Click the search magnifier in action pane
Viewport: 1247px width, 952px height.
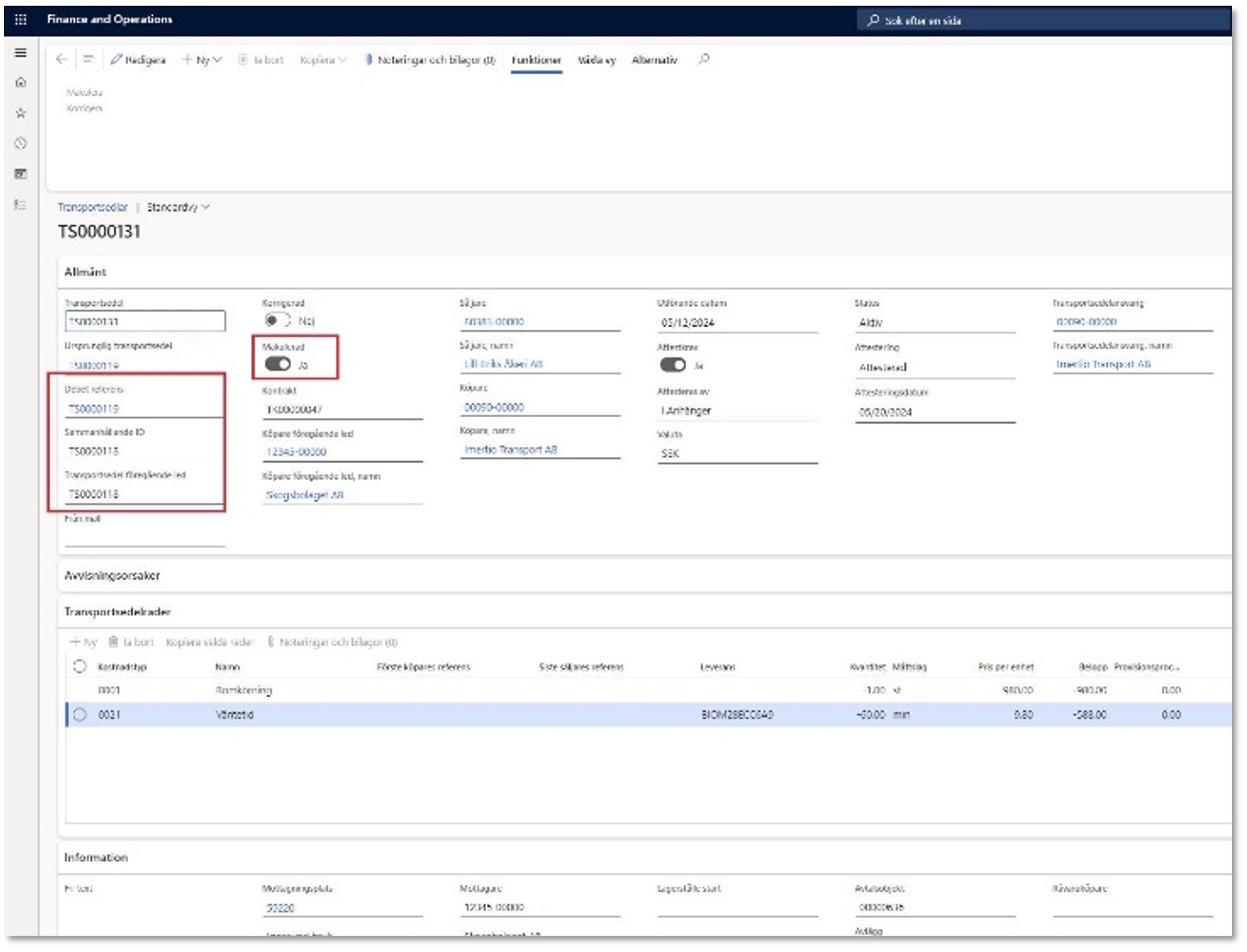pos(704,59)
